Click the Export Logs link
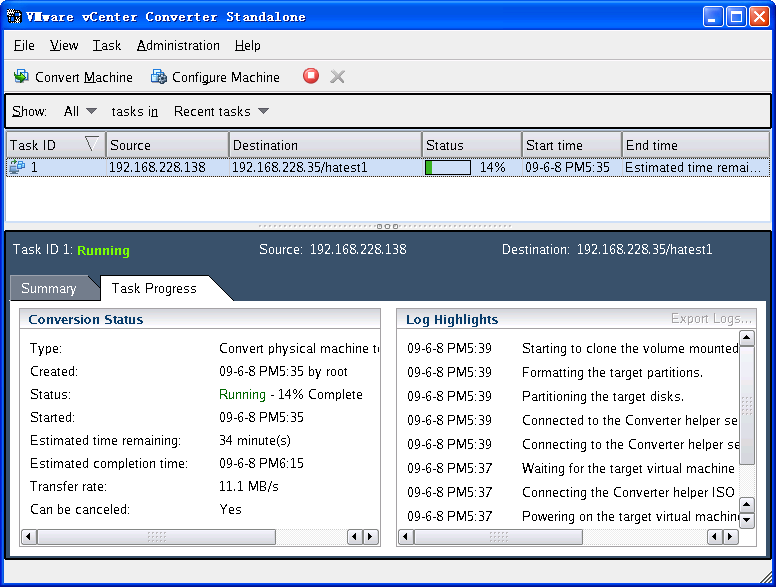 pyautogui.click(x=711, y=319)
